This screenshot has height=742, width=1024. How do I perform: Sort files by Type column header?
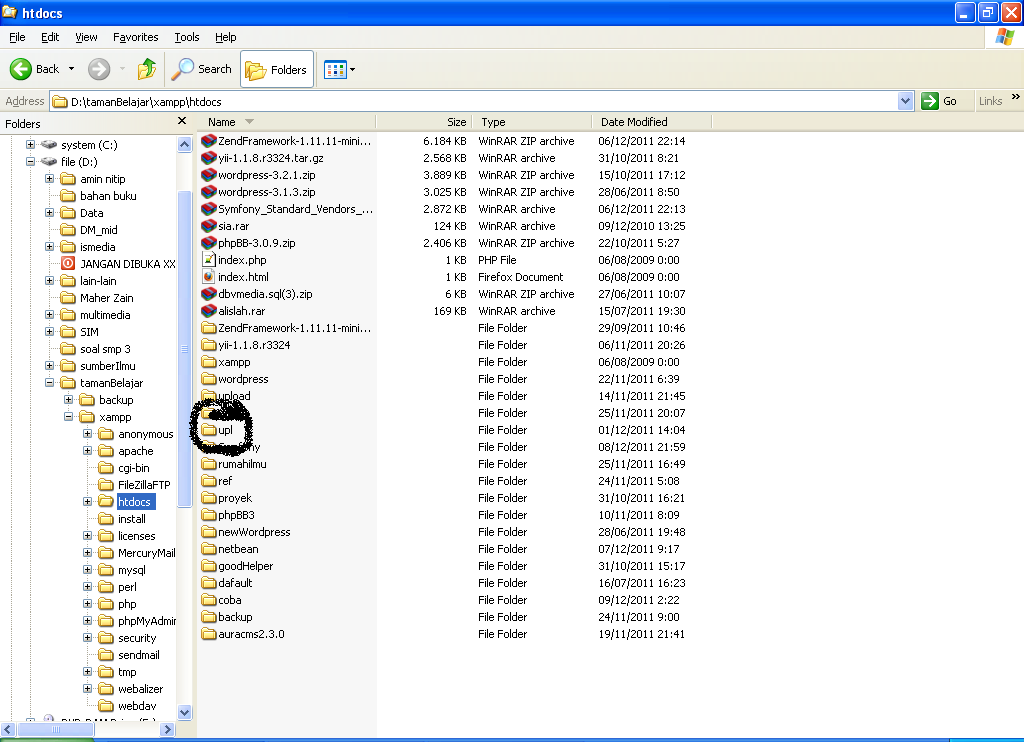532,122
